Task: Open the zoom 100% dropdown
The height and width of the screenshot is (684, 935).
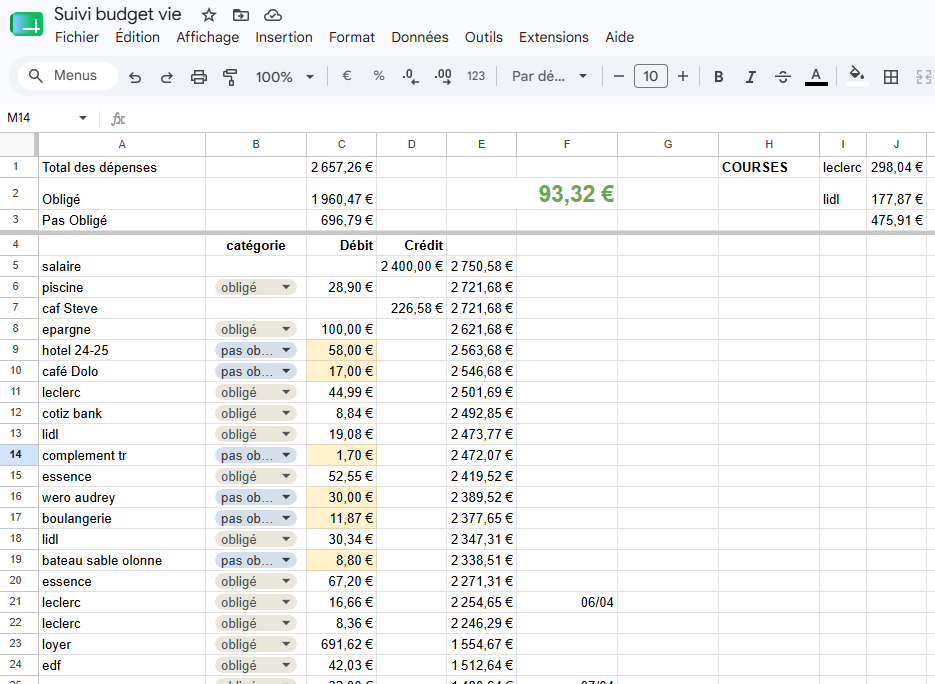Action: click(284, 77)
